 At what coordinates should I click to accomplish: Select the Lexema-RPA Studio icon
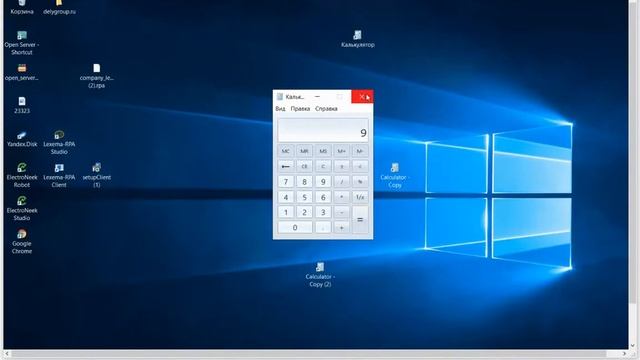point(59,142)
